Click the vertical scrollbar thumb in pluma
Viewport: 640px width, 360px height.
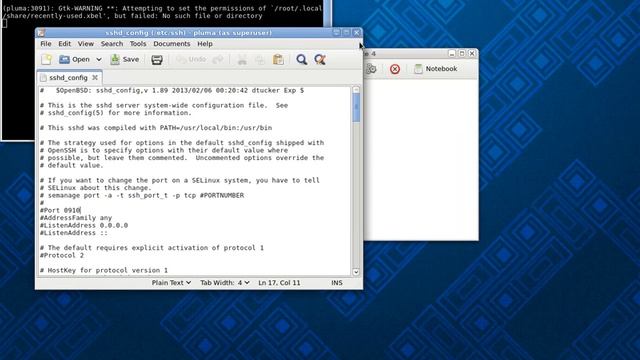pos(356,107)
